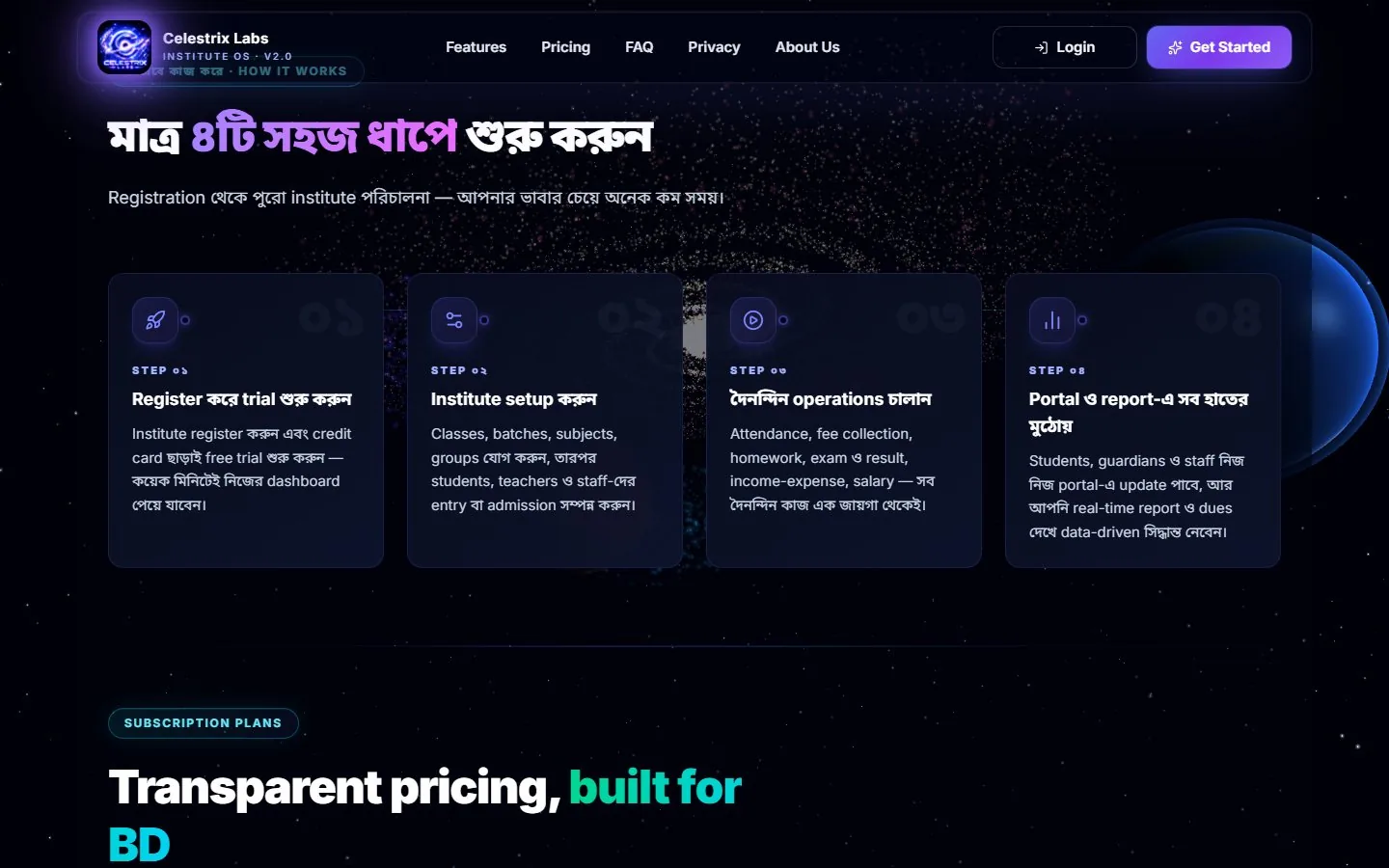The image size is (1389, 868).
Task: Select the Register trial step card heading
Action: [242, 399]
